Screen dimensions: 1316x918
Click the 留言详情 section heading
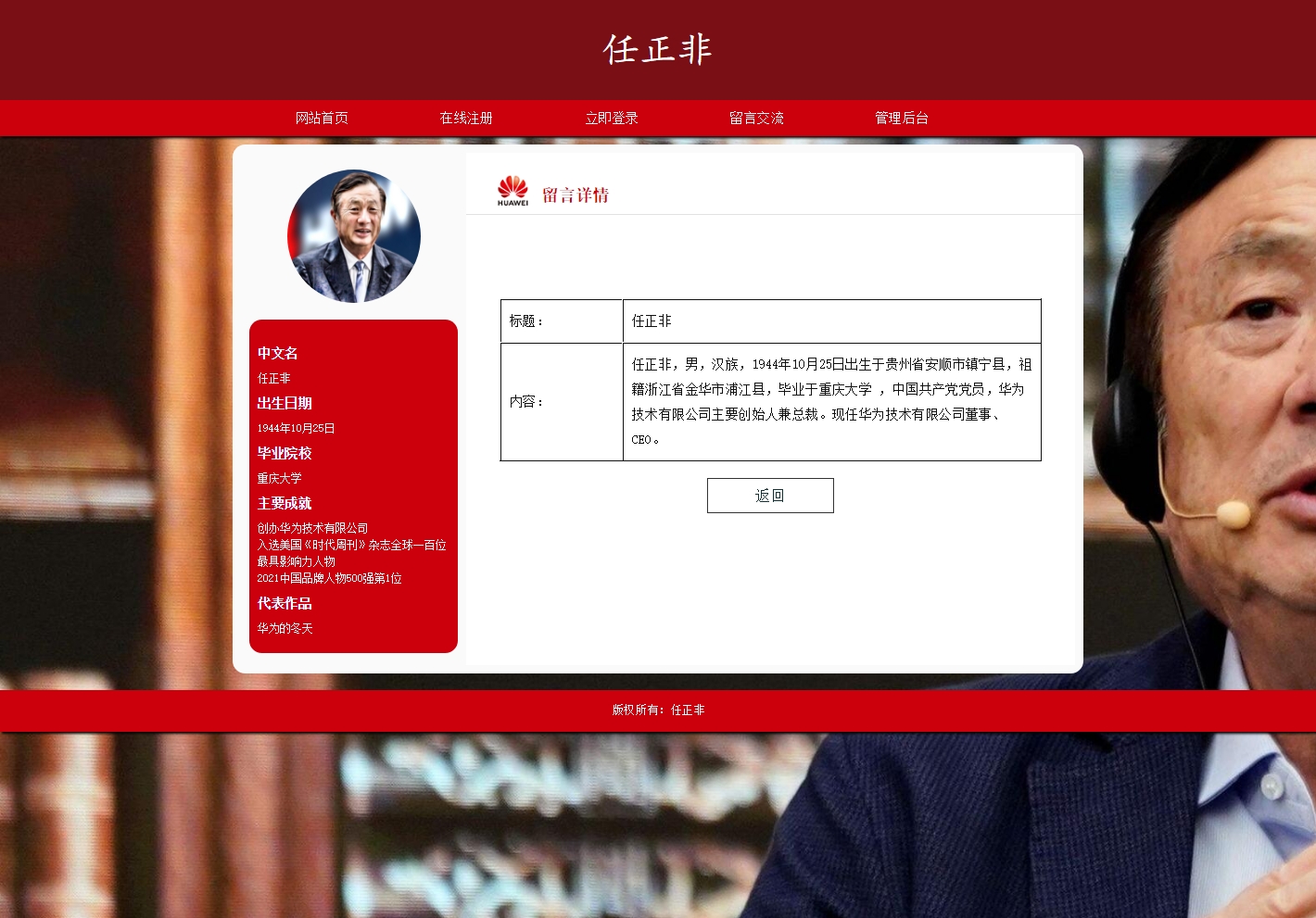tap(576, 195)
